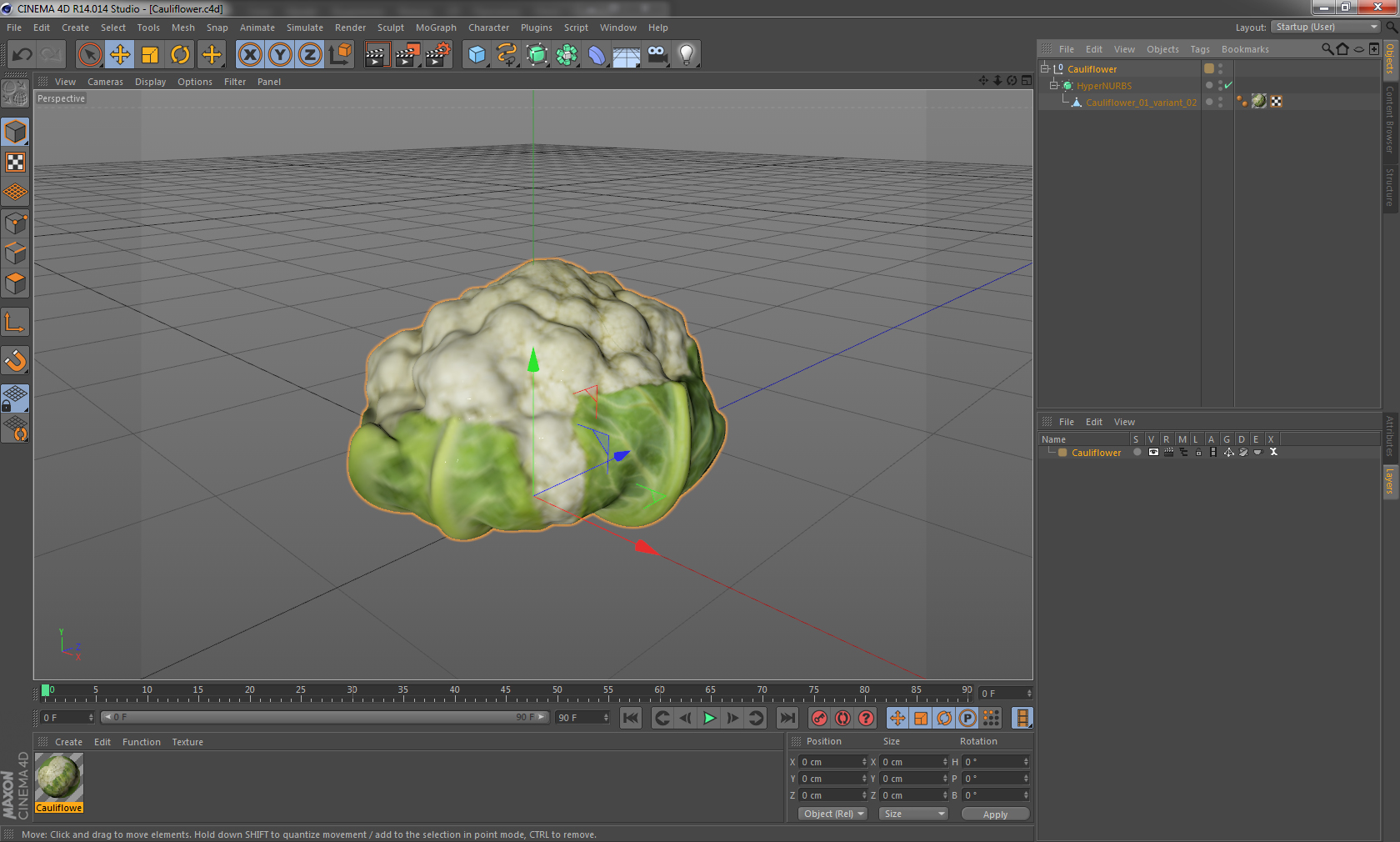The width and height of the screenshot is (1400, 842).
Task: Activate the Rotate tool
Action: 180,55
